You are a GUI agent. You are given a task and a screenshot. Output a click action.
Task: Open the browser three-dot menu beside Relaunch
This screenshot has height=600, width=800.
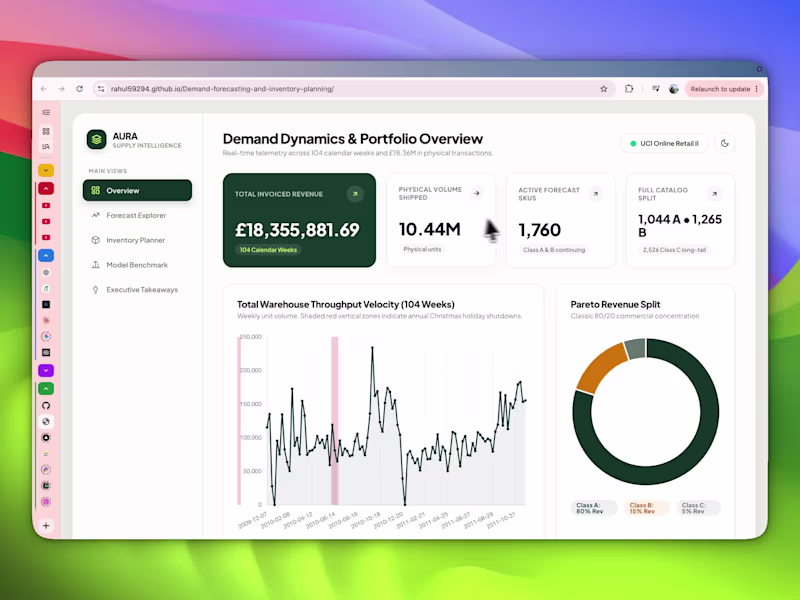coord(757,89)
